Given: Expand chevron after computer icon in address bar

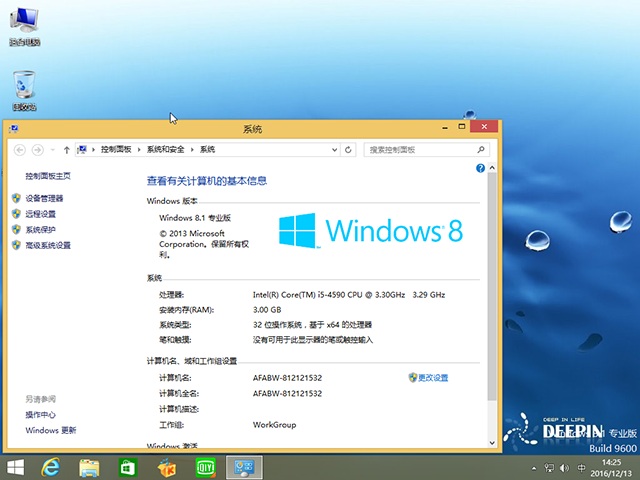Looking at the screenshot, I should 93,150.
